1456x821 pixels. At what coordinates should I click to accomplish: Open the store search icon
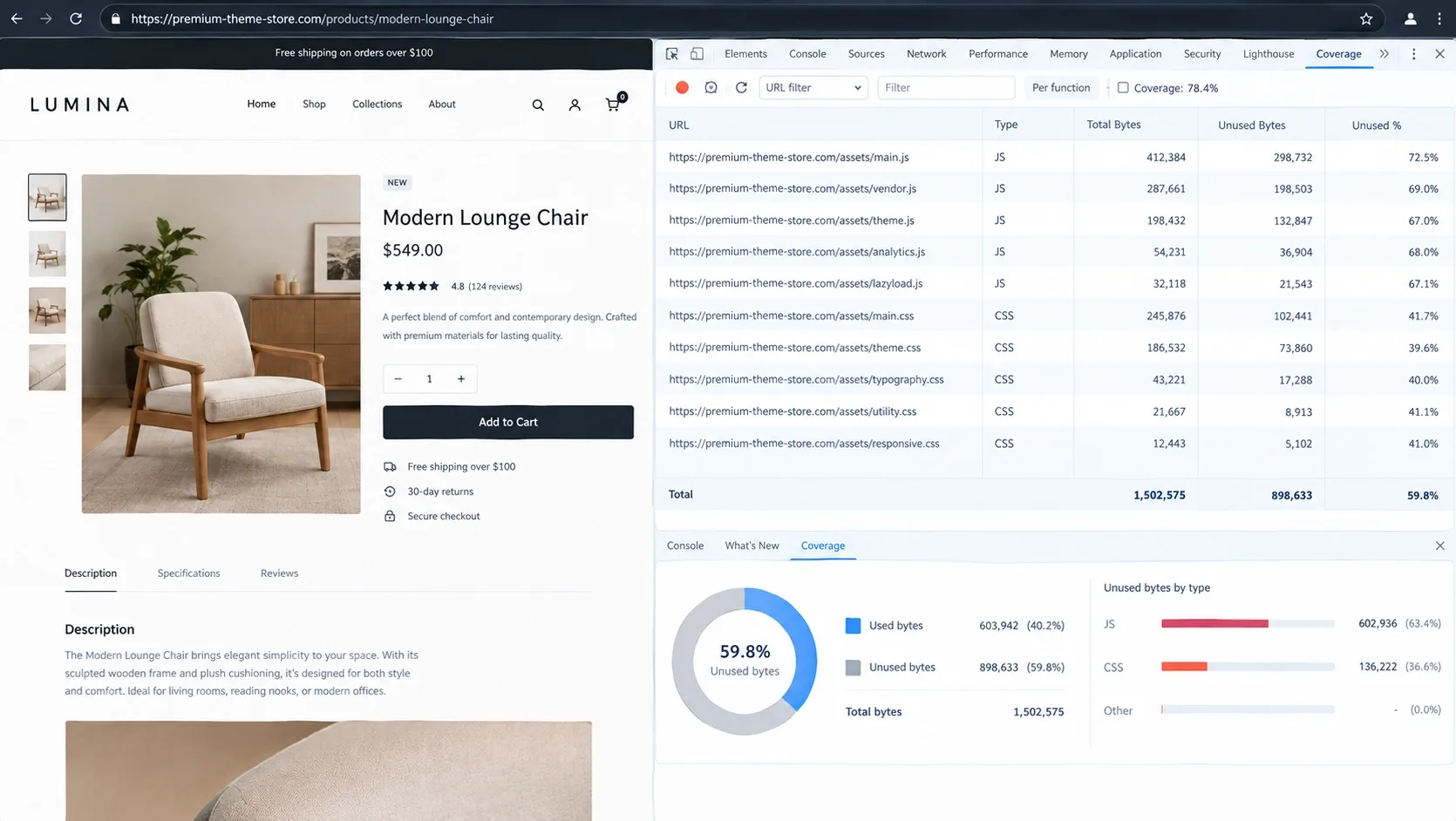pos(538,105)
